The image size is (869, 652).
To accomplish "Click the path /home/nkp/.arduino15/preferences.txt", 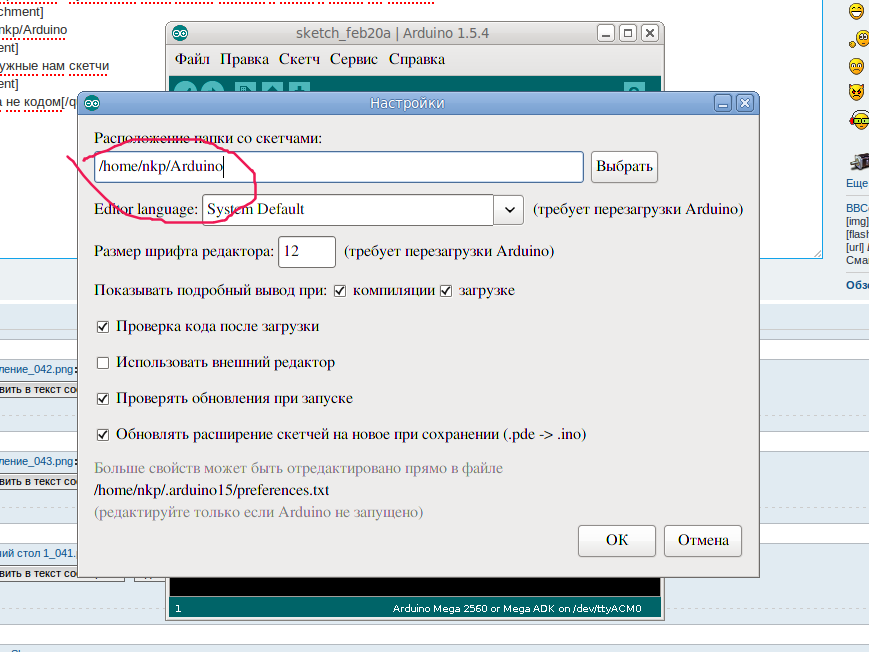I will [x=211, y=491].
